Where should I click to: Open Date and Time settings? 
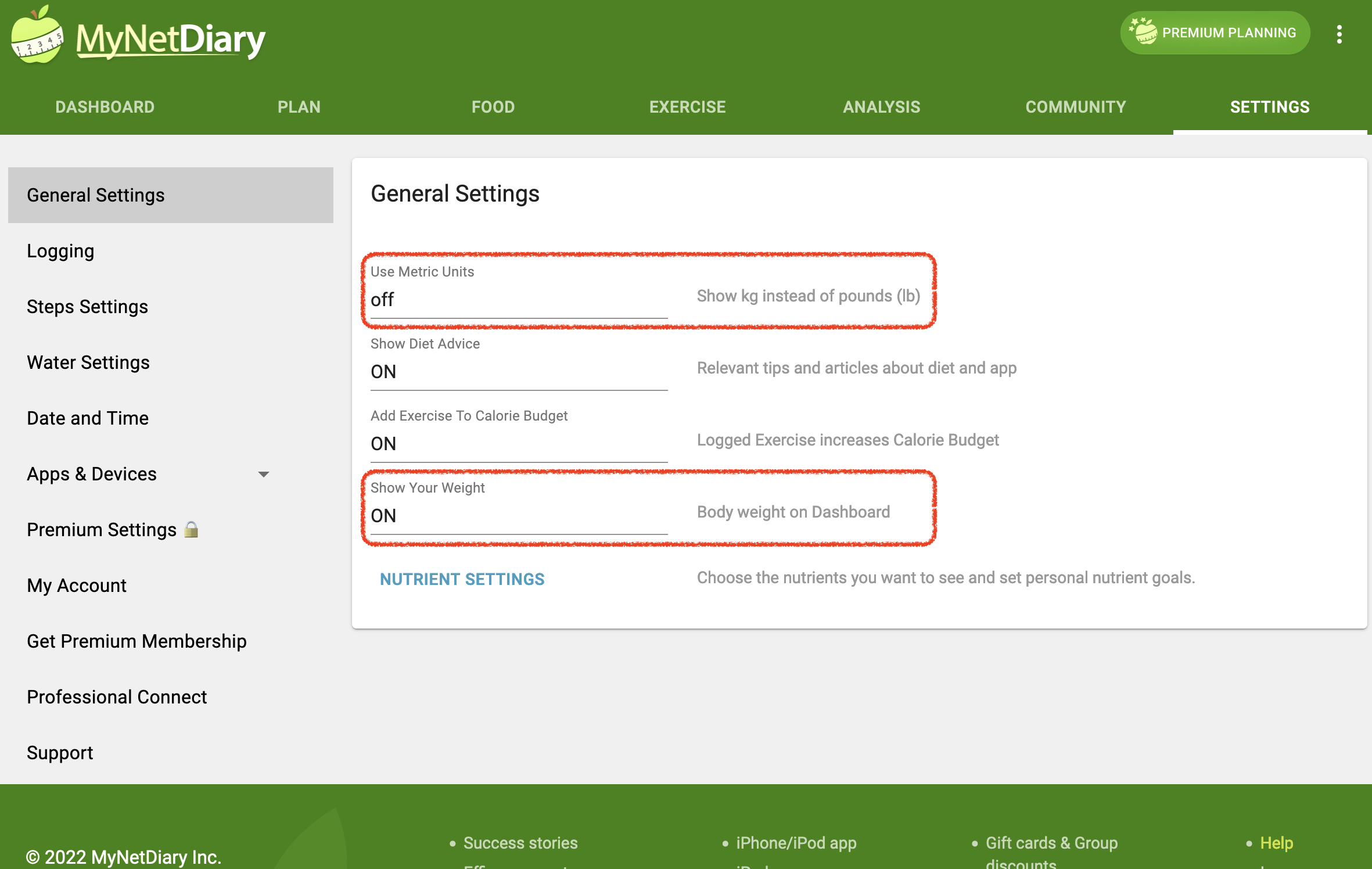tap(171, 418)
